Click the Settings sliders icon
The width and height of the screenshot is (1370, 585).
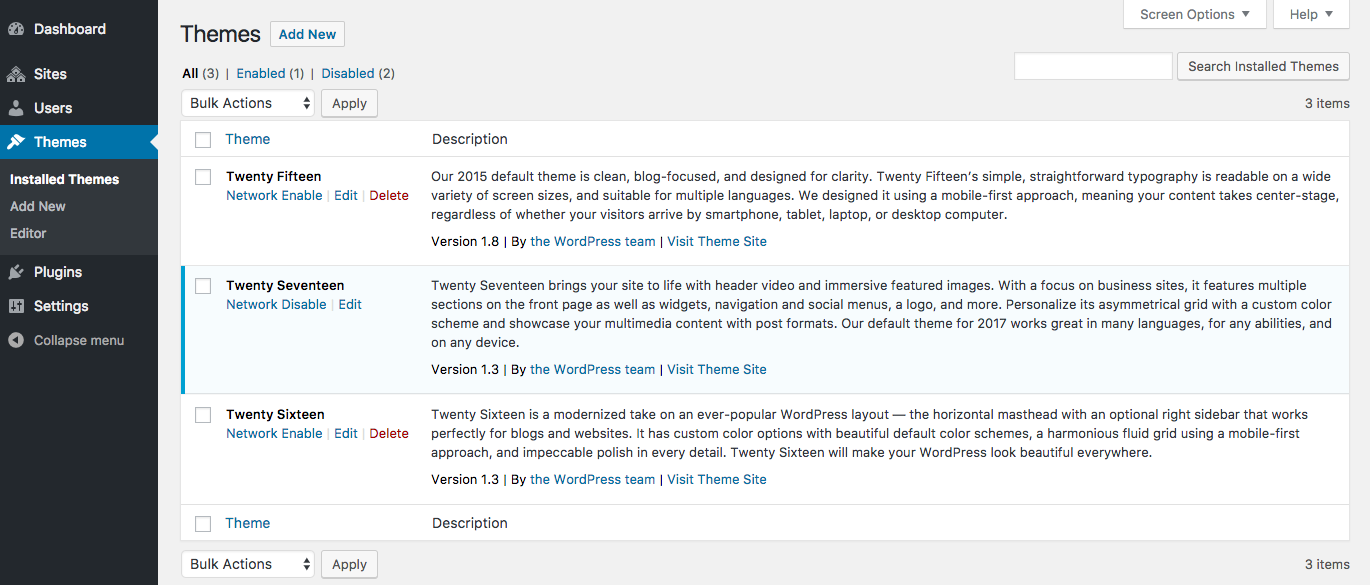(16, 306)
